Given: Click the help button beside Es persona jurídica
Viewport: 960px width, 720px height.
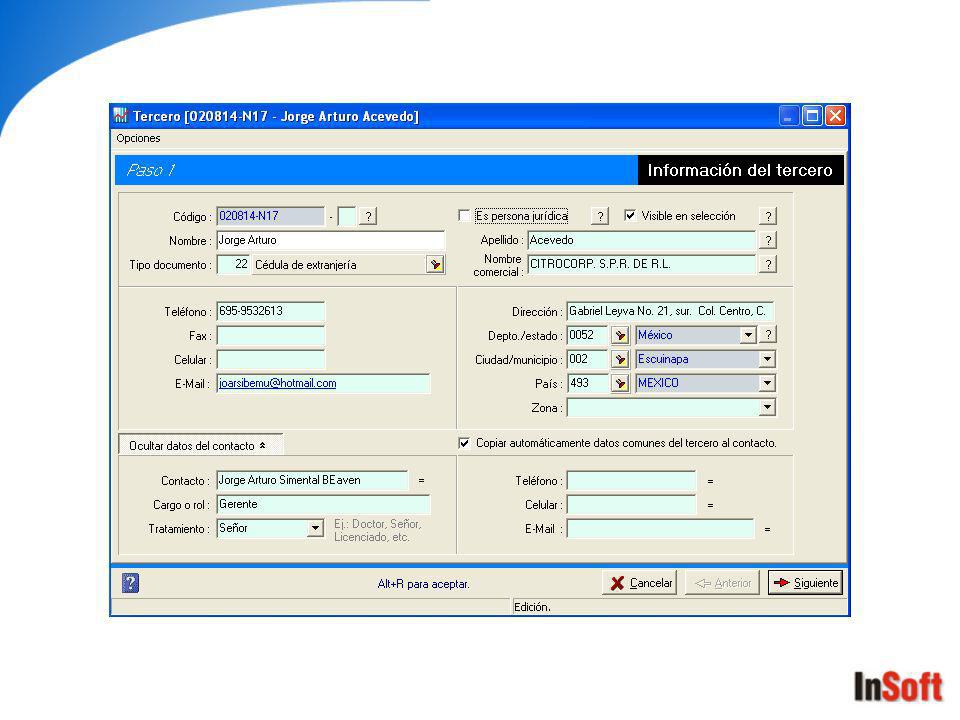Looking at the screenshot, I should point(600,216).
